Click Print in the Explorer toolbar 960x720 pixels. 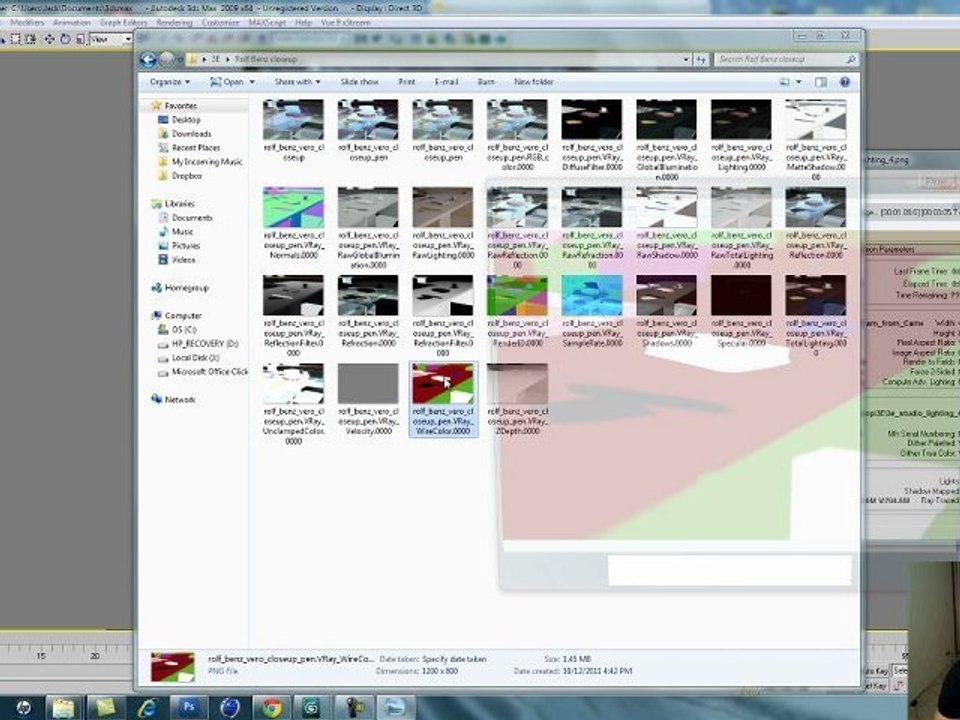(x=407, y=81)
